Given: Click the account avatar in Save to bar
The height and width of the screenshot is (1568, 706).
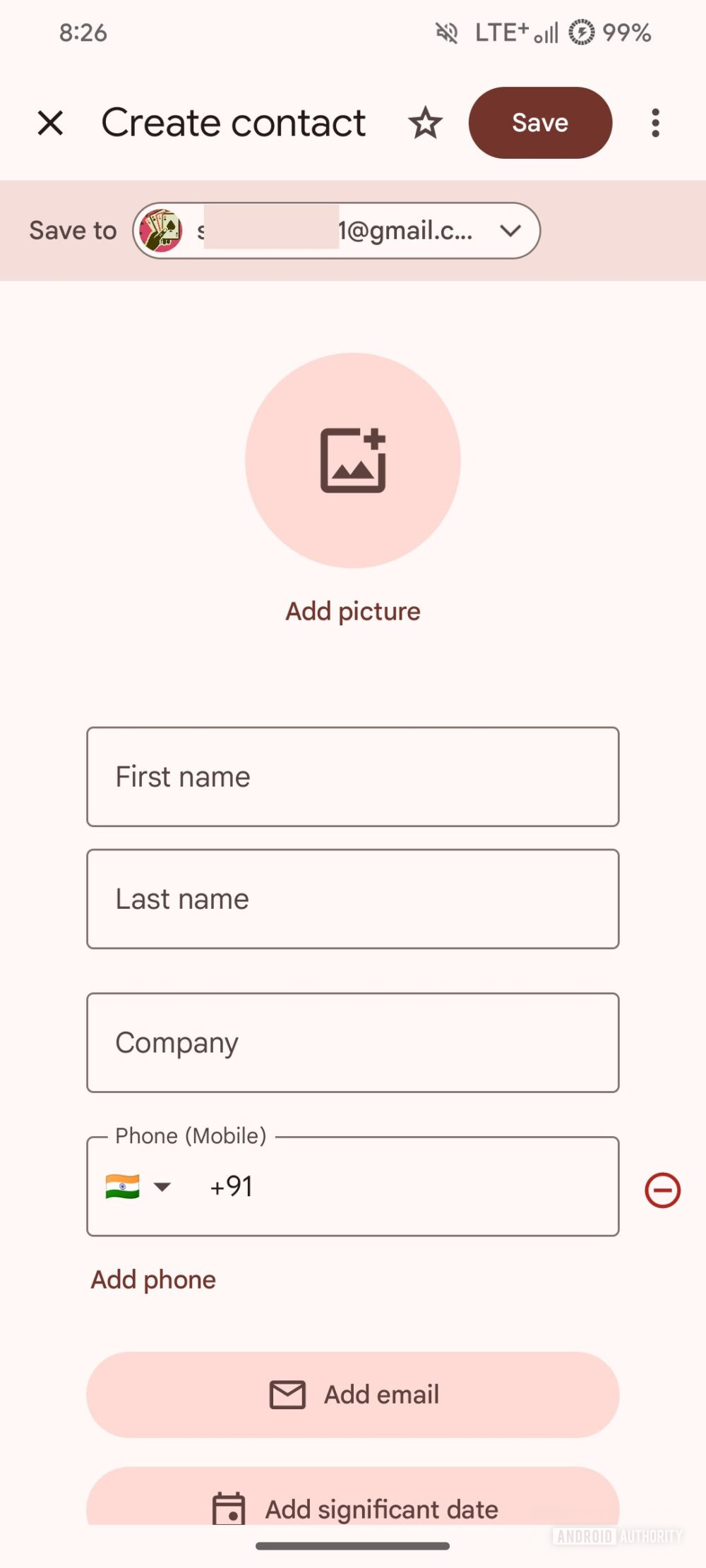Looking at the screenshot, I should pyautogui.click(x=162, y=231).
